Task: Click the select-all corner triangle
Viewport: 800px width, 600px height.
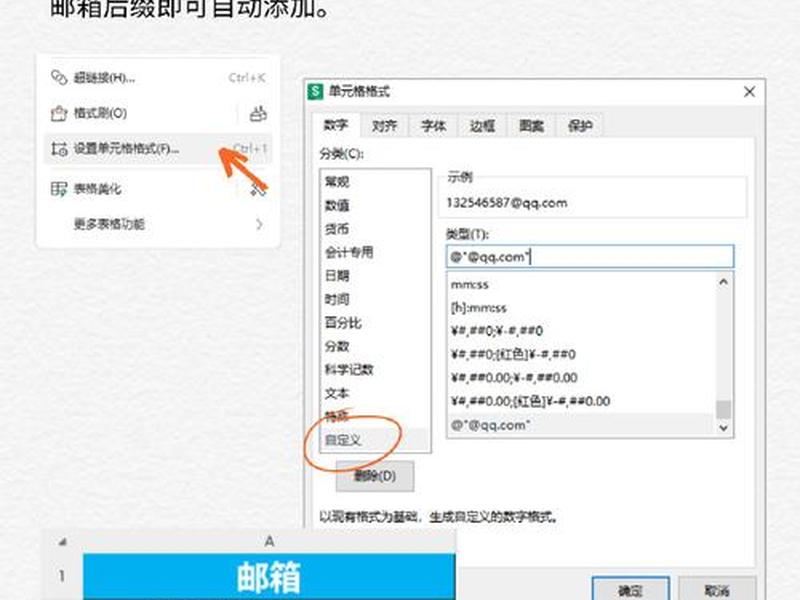Action: coord(63,542)
